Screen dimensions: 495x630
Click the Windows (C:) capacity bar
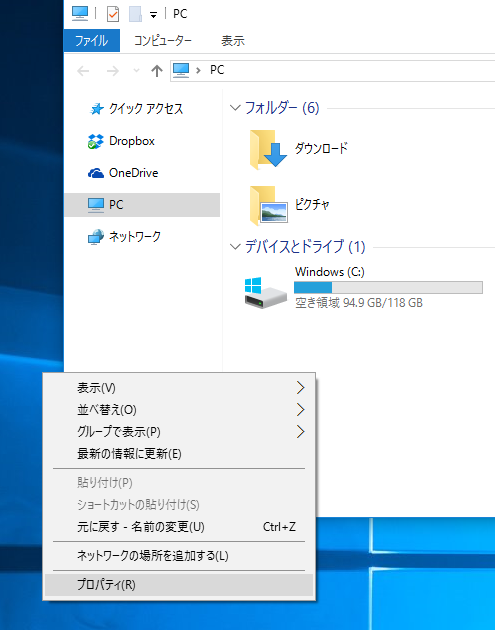pyautogui.click(x=388, y=288)
